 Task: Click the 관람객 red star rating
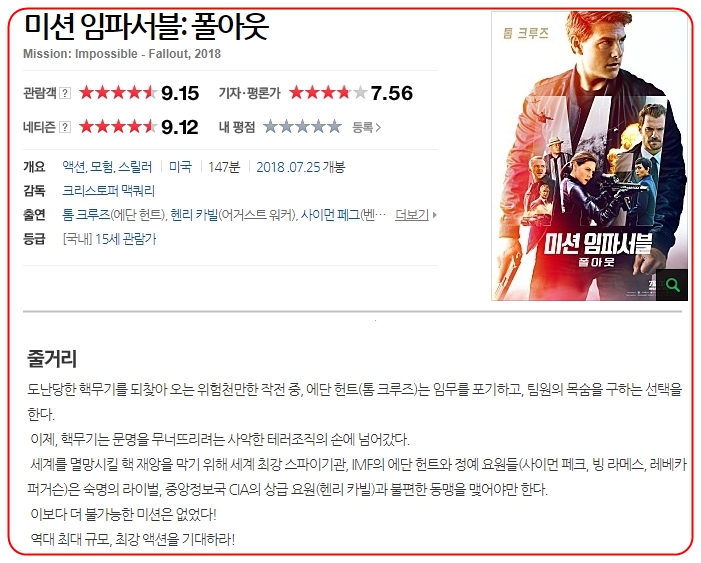coord(118,93)
